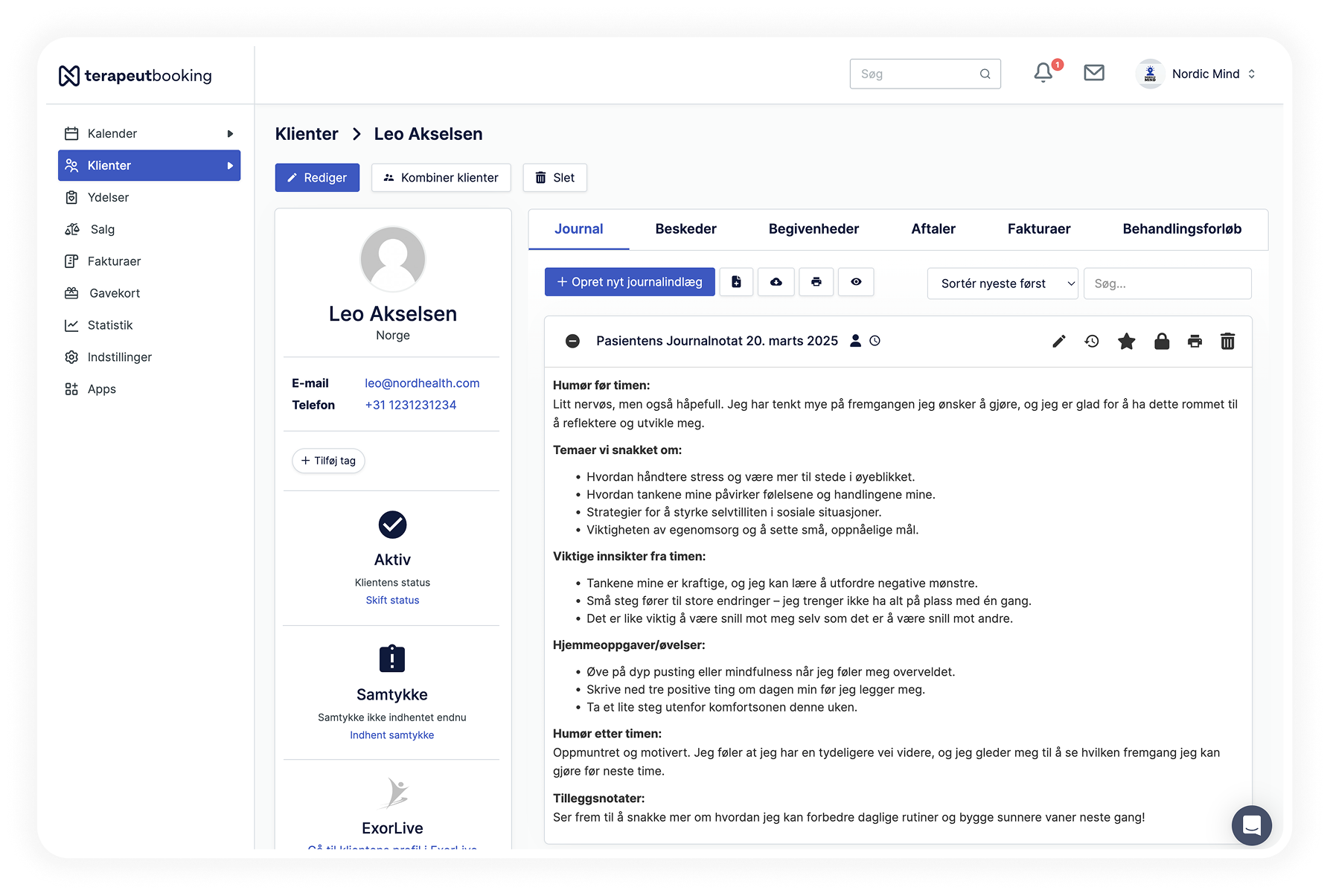The width and height of the screenshot is (1330, 896).
Task: Click the cloud upload icon button
Action: [x=776, y=282]
